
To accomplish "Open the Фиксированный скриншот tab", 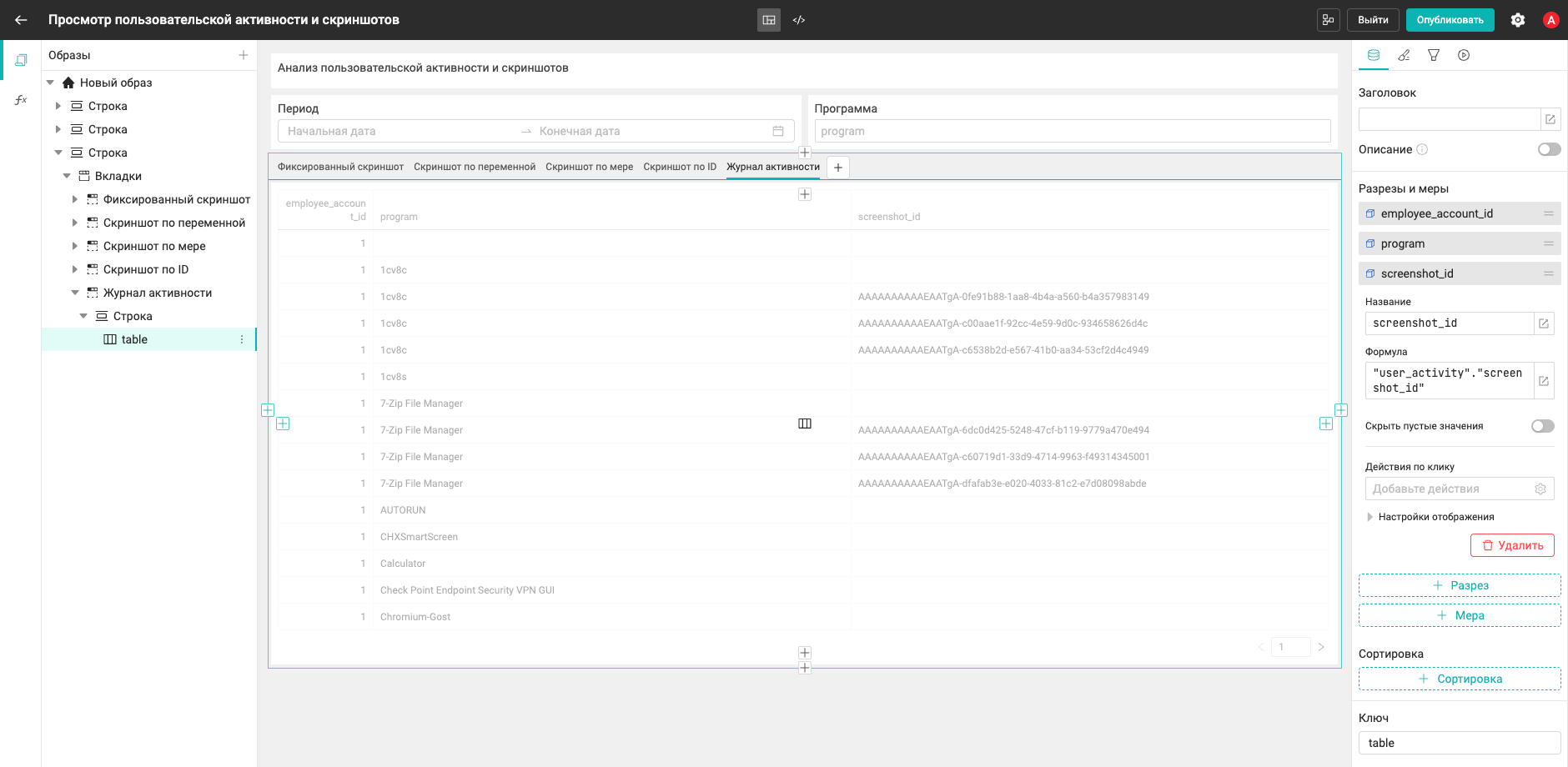I will (340, 167).
